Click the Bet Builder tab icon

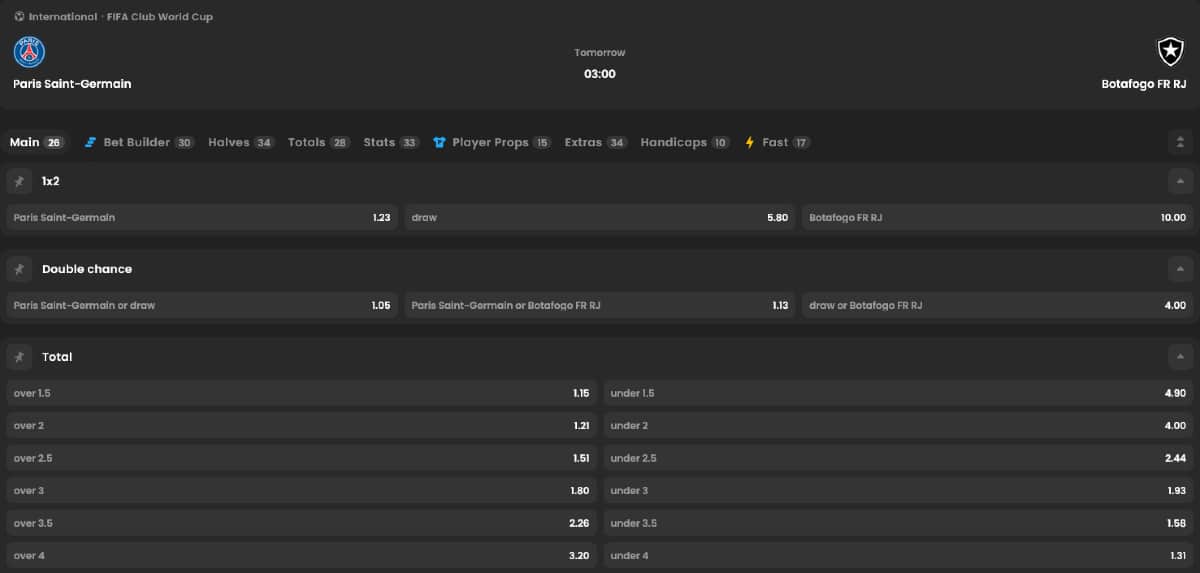click(x=91, y=142)
